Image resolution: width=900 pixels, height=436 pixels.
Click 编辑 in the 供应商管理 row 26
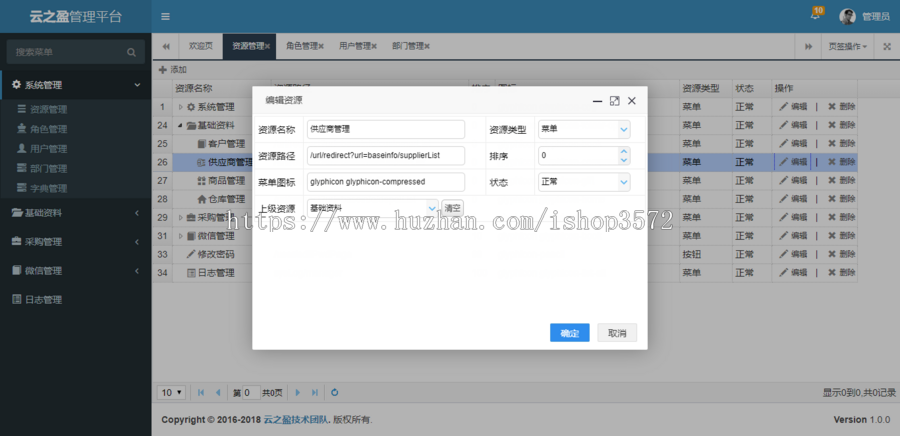click(793, 162)
